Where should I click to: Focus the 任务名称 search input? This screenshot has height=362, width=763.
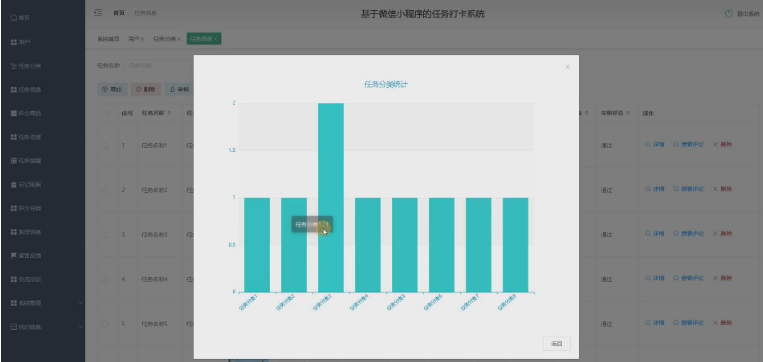tap(158, 65)
